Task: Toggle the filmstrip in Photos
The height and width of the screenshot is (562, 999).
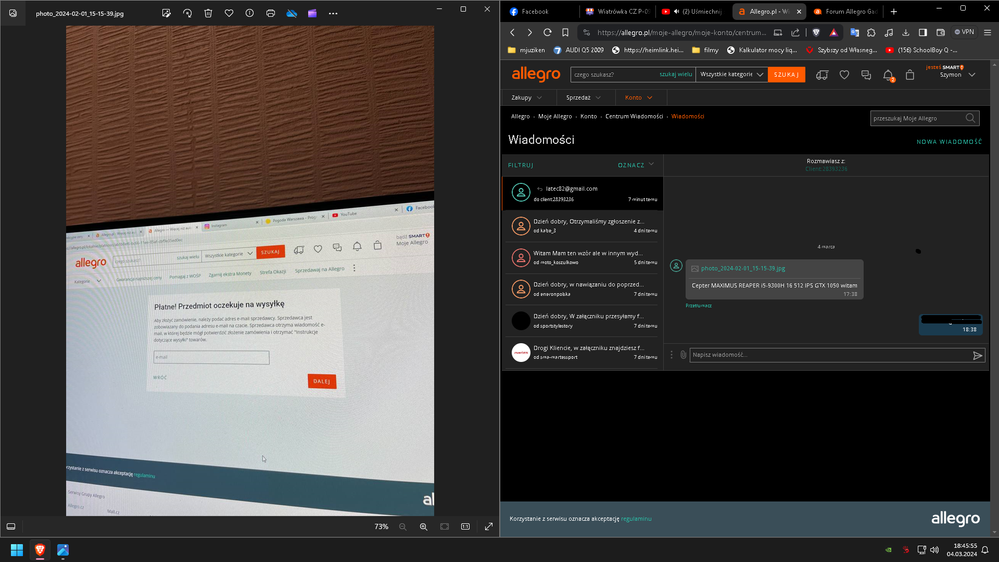Action: (x=11, y=526)
